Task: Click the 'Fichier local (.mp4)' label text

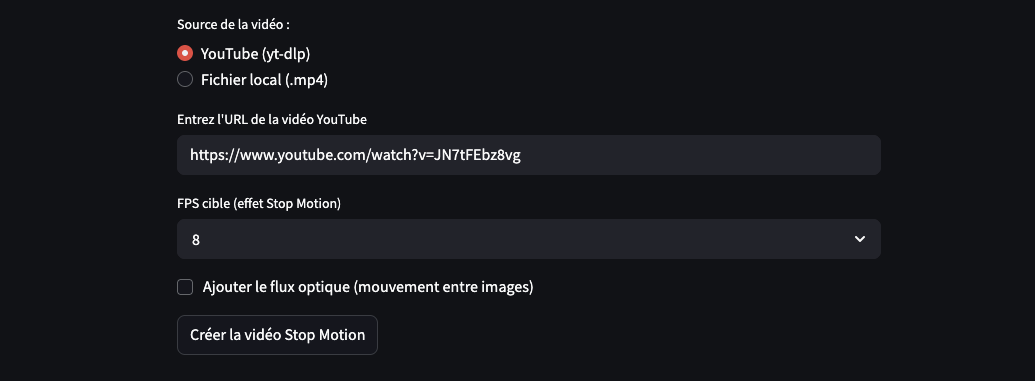Action: pyautogui.click(x=264, y=80)
